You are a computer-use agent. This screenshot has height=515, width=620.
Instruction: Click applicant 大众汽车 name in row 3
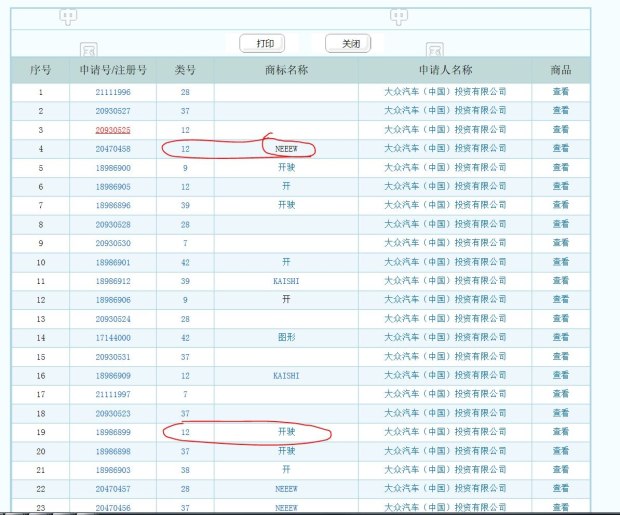445,130
